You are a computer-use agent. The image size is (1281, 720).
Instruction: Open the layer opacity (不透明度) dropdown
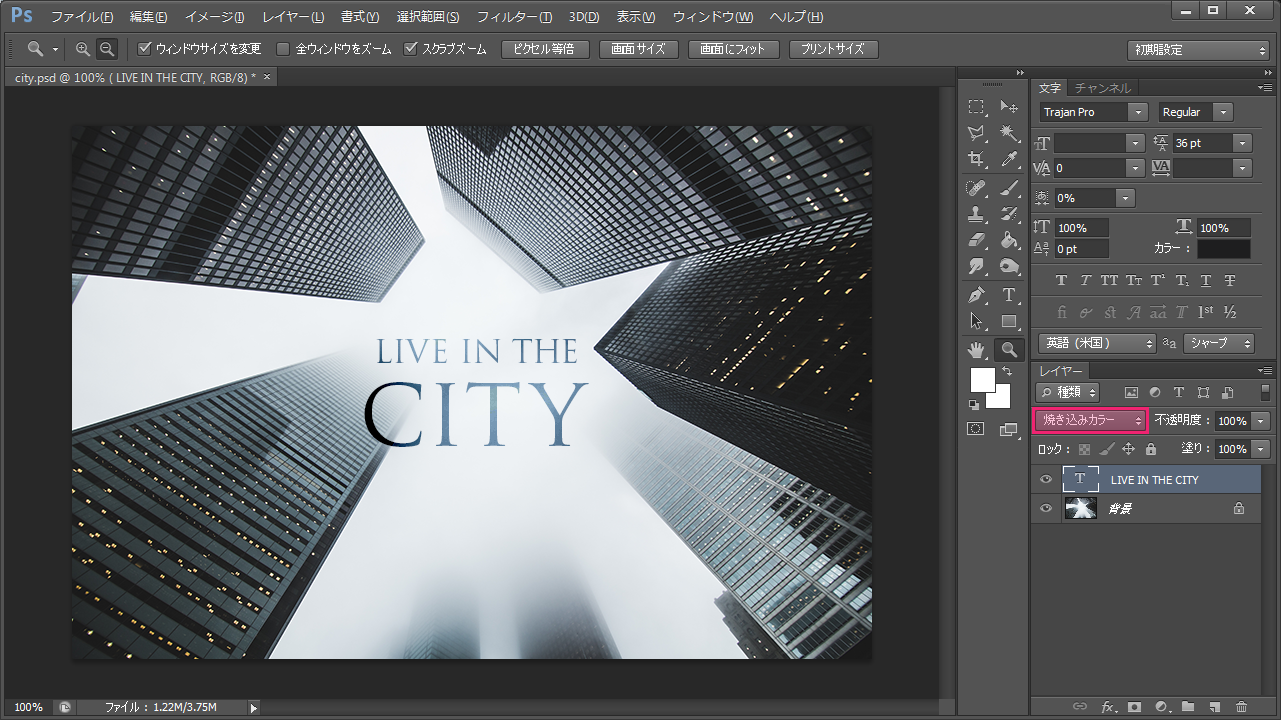pyautogui.click(x=1260, y=420)
